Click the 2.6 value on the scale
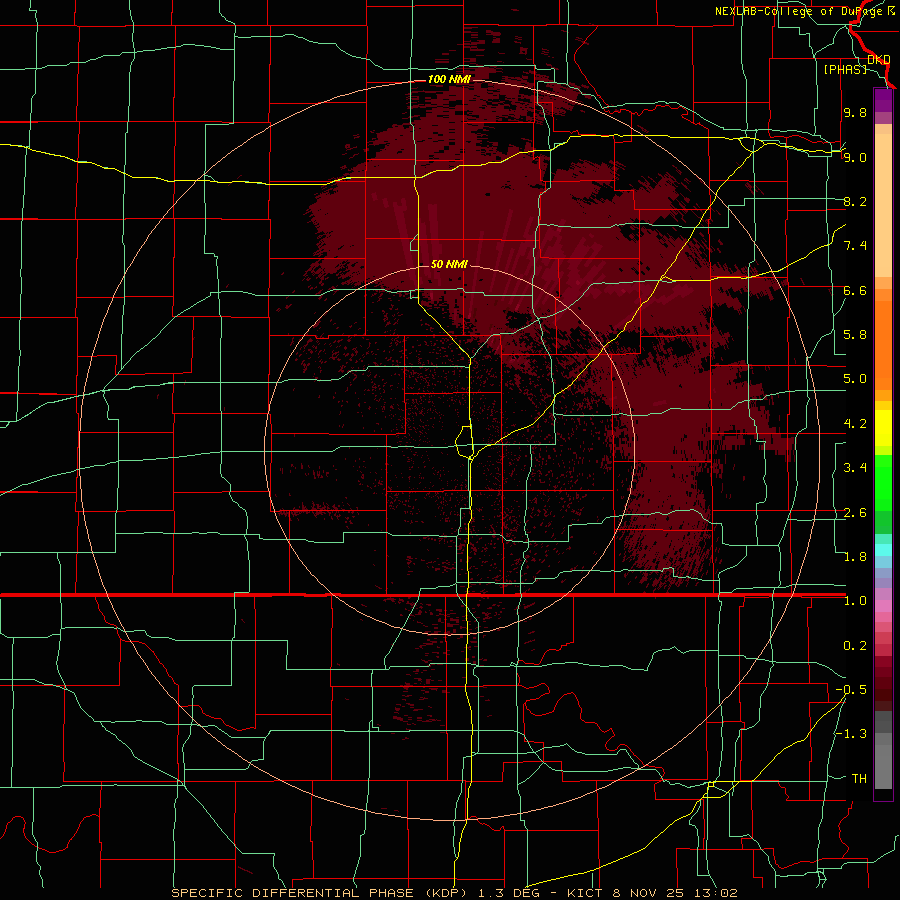This screenshot has width=900, height=900. [855, 513]
